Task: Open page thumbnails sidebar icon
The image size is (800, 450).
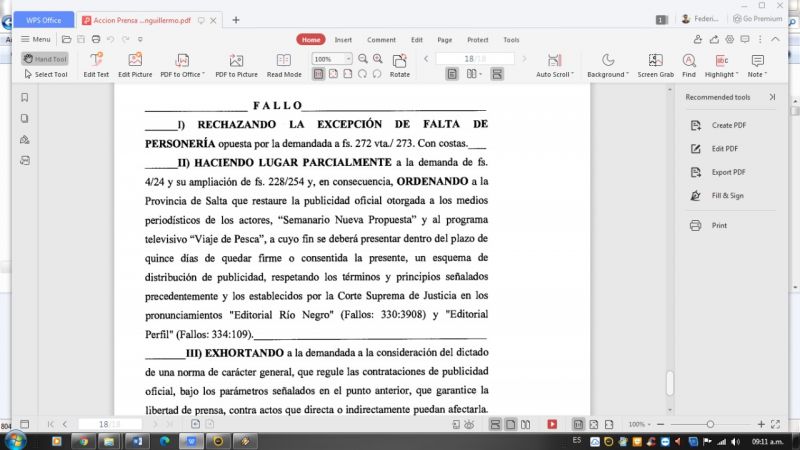Action: click(x=24, y=118)
